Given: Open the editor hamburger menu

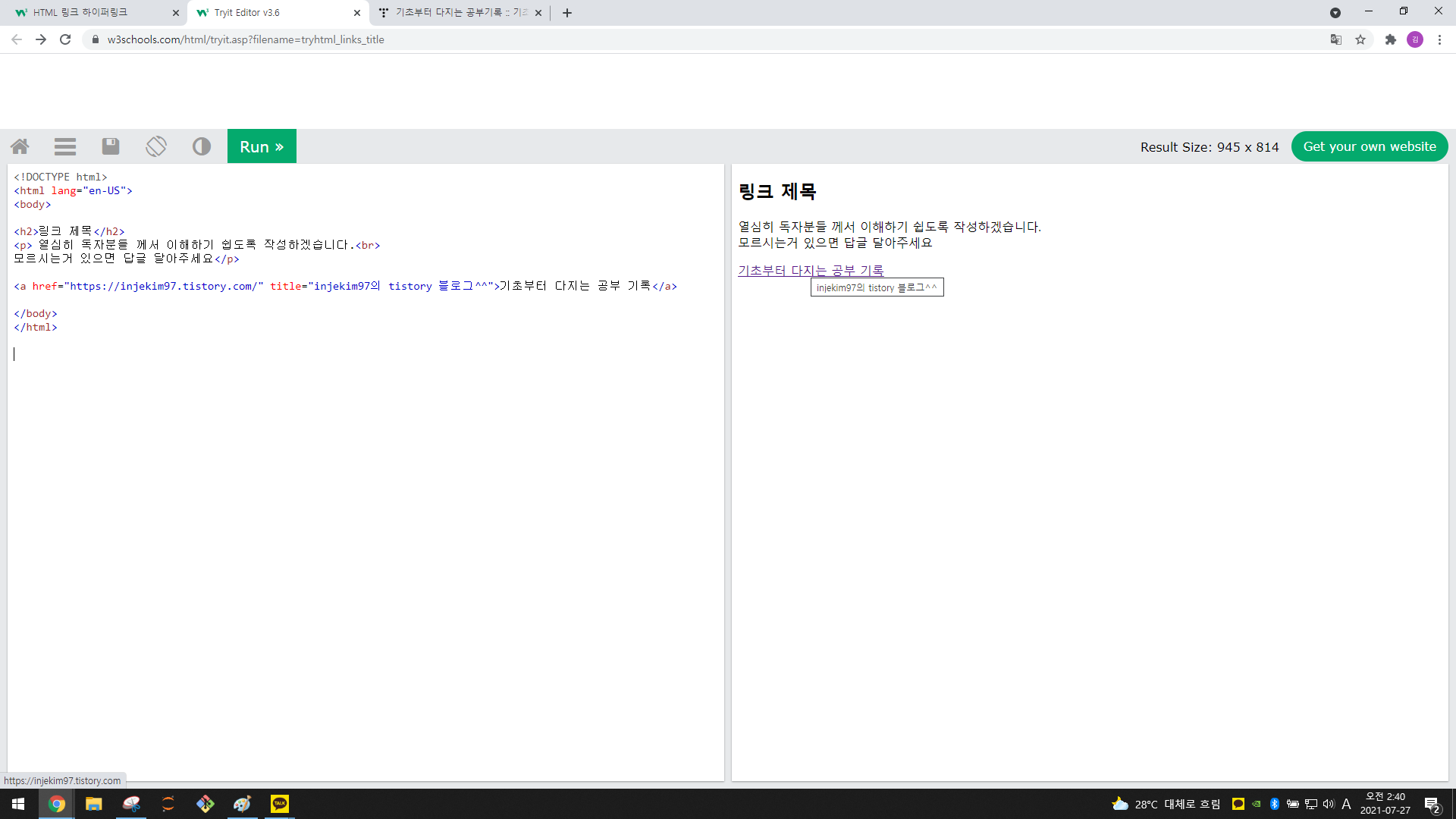Looking at the screenshot, I should (x=65, y=146).
